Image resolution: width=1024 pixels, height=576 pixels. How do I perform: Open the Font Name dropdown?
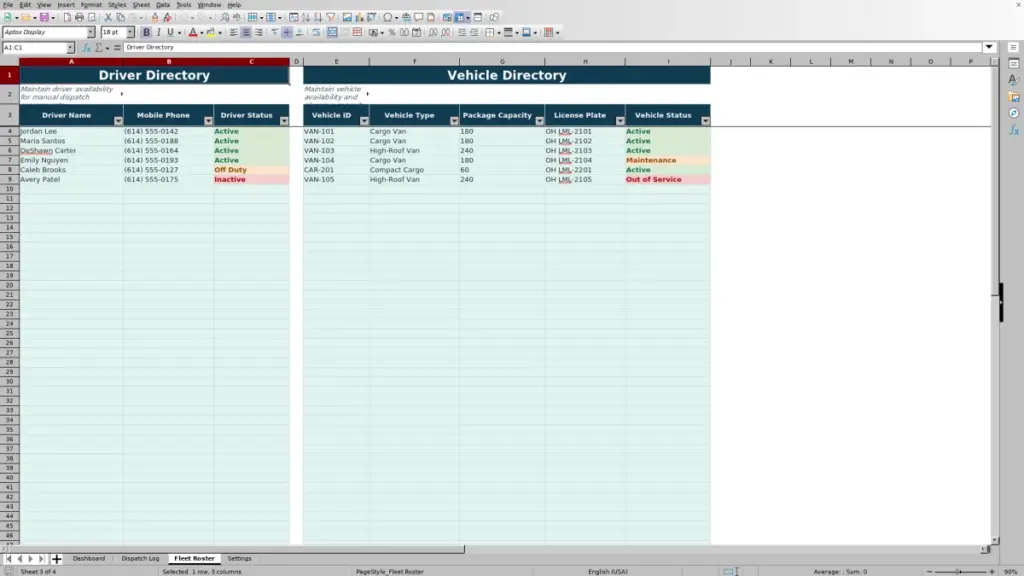[x=91, y=32]
